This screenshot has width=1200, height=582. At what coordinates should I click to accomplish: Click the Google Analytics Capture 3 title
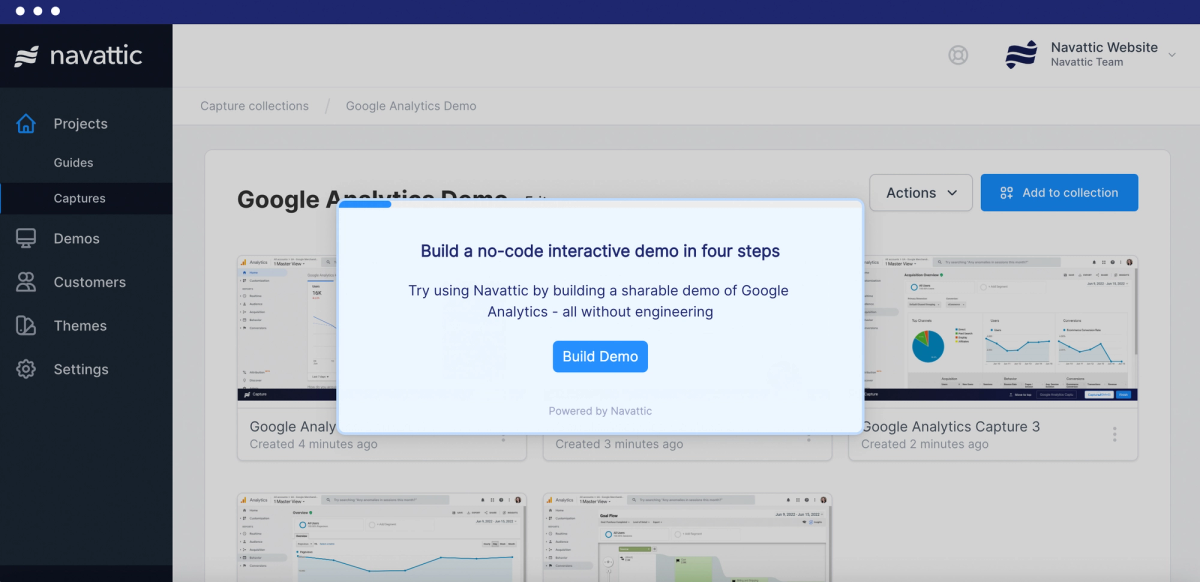tap(951, 426)
